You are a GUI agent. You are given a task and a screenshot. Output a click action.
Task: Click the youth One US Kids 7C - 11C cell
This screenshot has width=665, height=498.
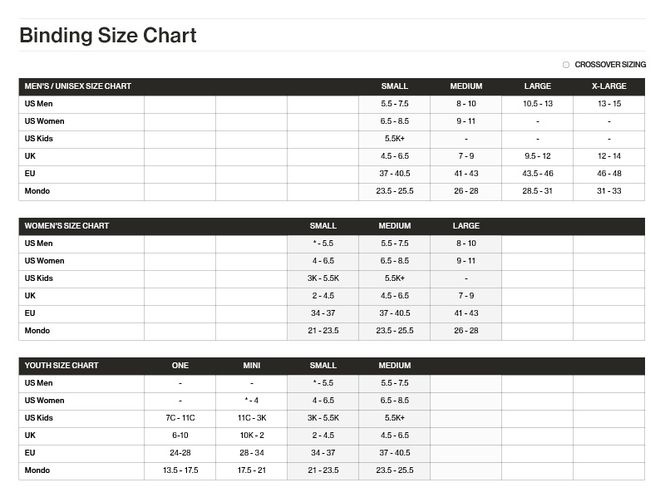pos(180,418)
